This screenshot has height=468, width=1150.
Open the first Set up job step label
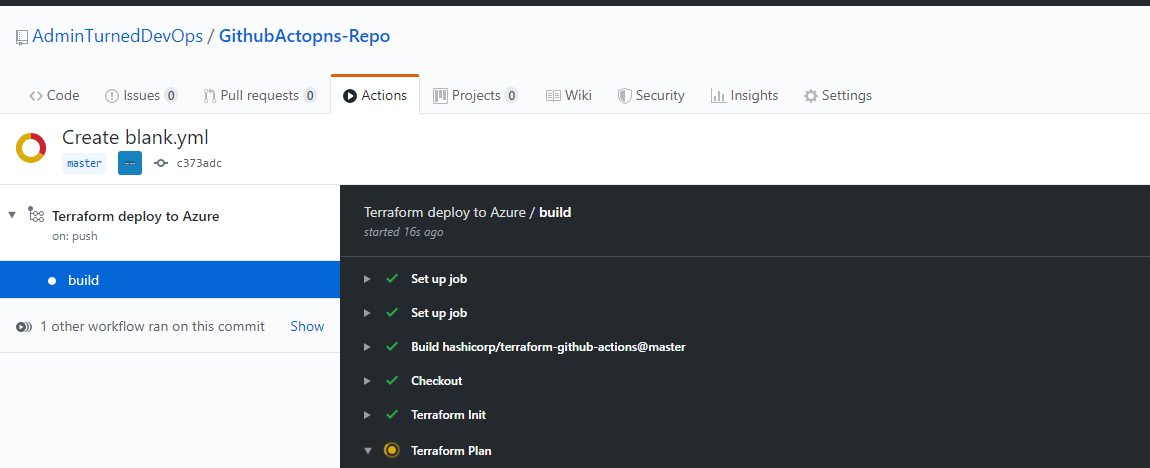[x=439, y=279]
